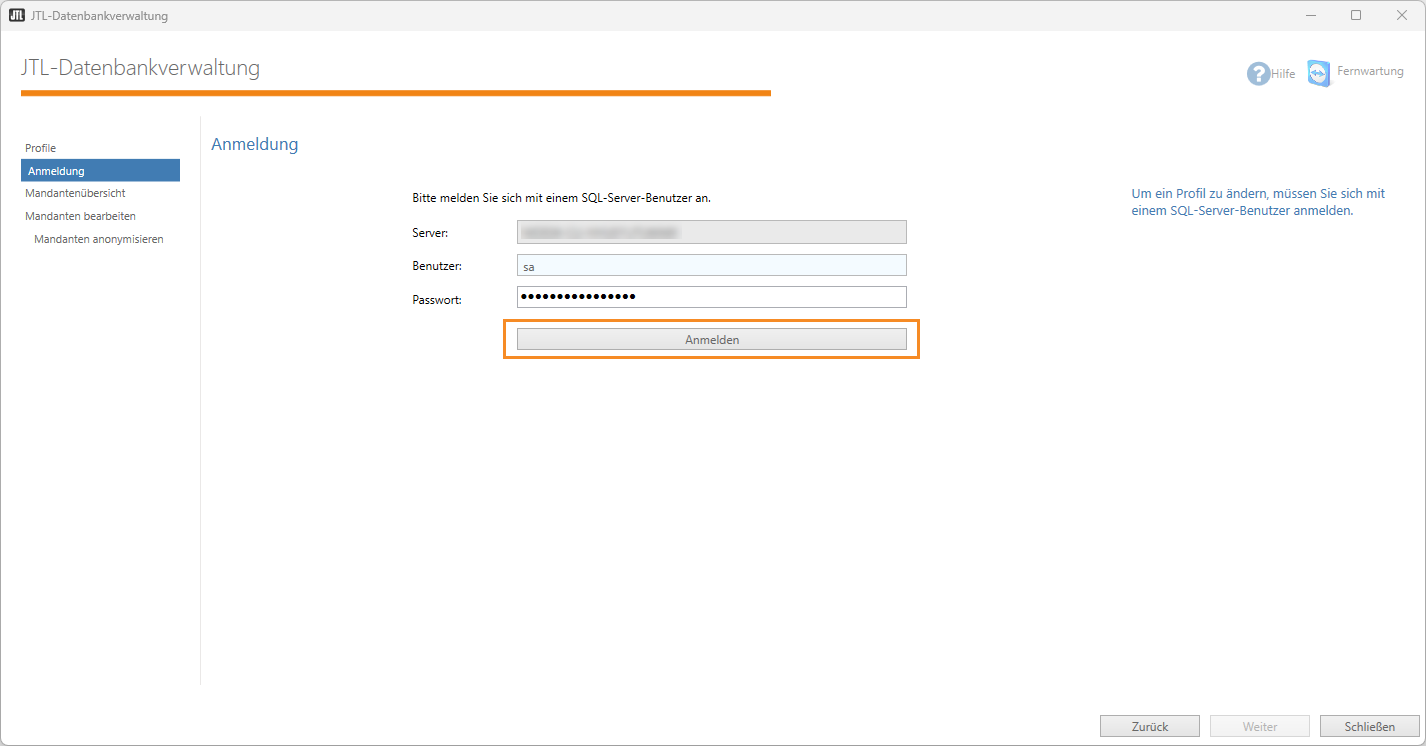1426x746 pixels.
Task: Select Mandanten anonymisieren sub-item
Action: click(x=98, y=240)
